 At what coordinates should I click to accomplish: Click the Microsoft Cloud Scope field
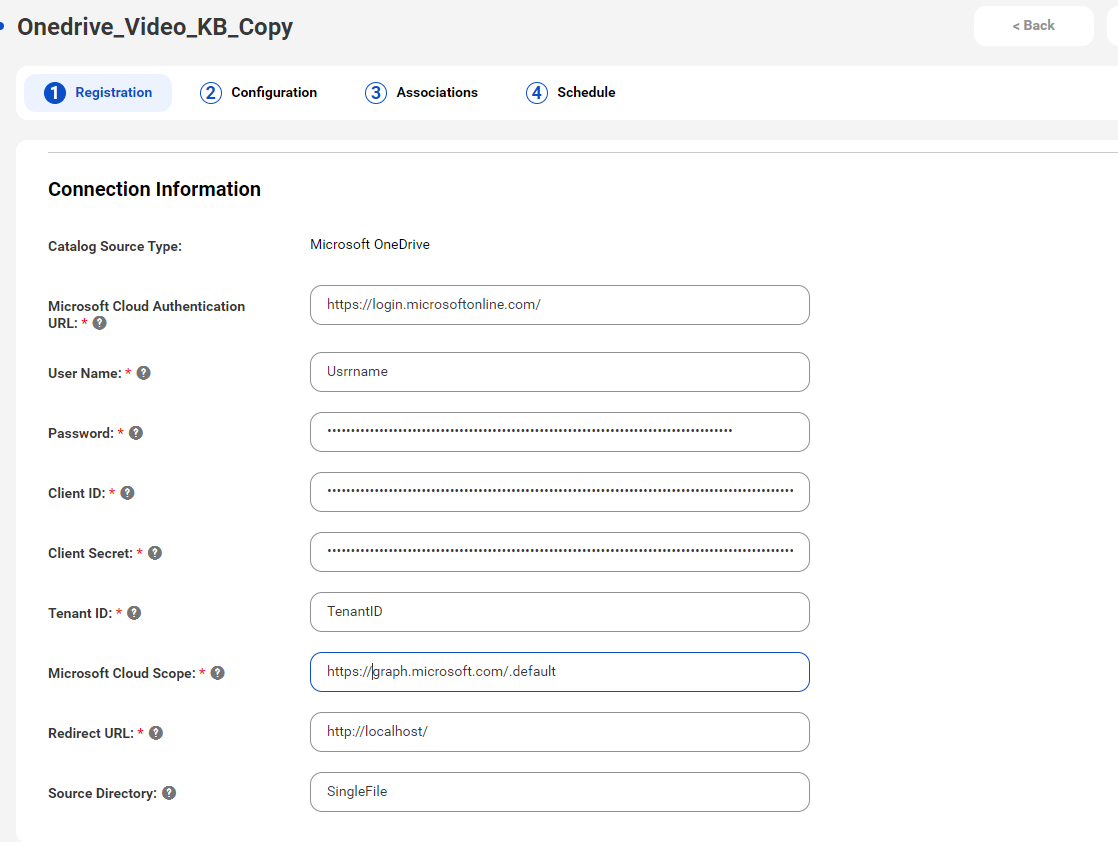click(x=560, y=672)
